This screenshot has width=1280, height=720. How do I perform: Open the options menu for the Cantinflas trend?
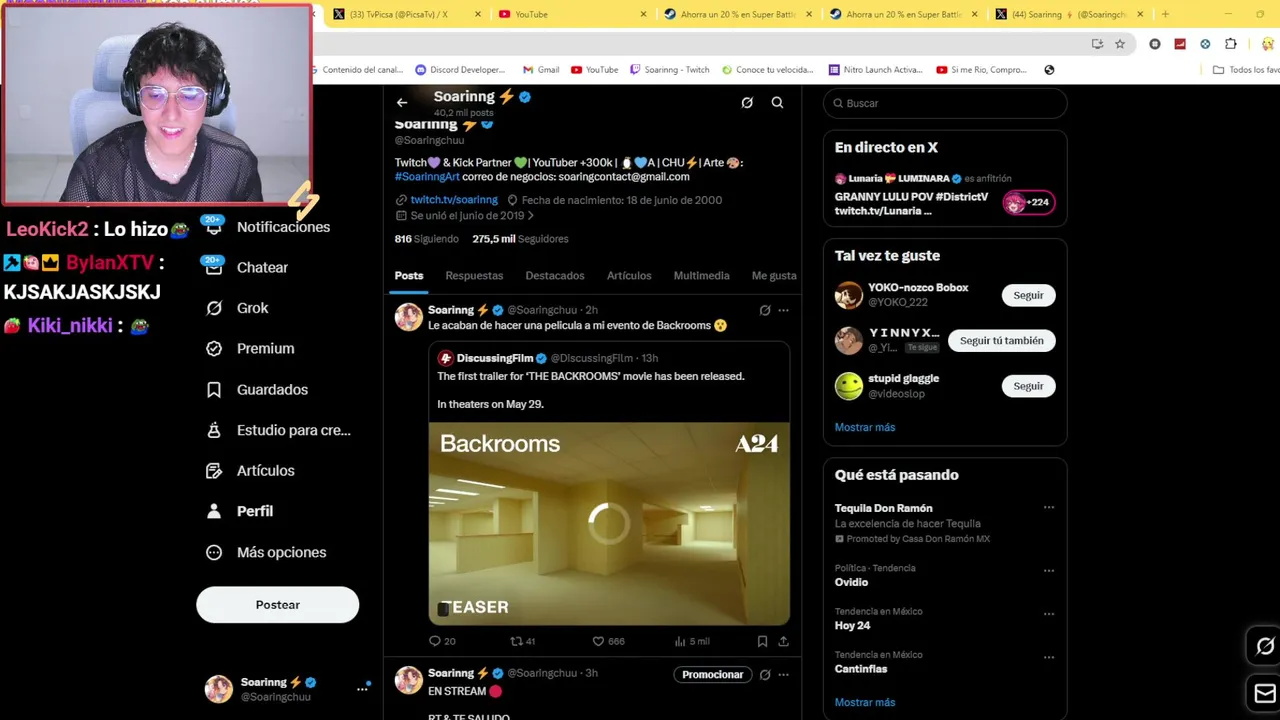pos(1049,657)
